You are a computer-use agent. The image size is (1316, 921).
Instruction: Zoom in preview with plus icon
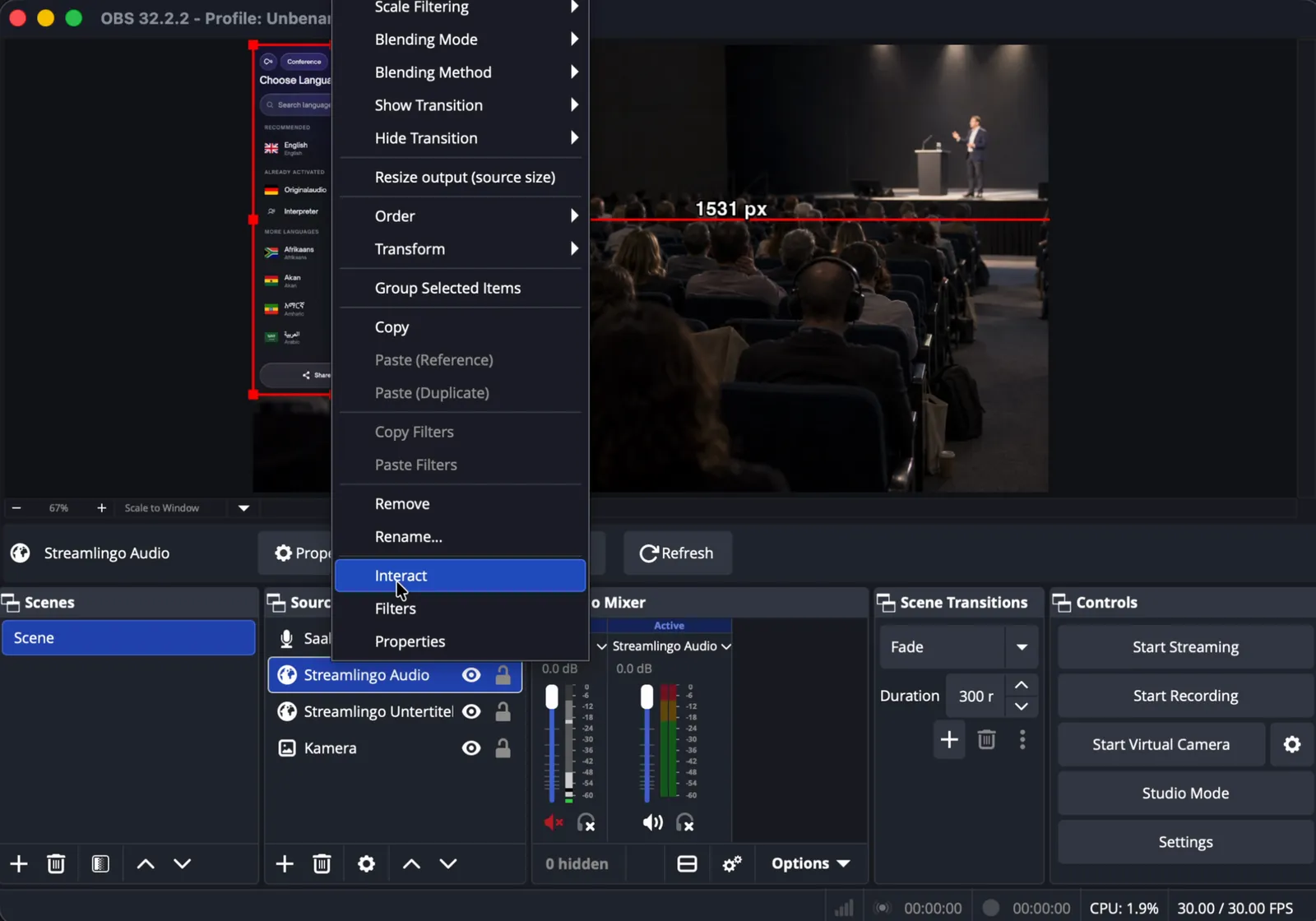tap(101, 508)
